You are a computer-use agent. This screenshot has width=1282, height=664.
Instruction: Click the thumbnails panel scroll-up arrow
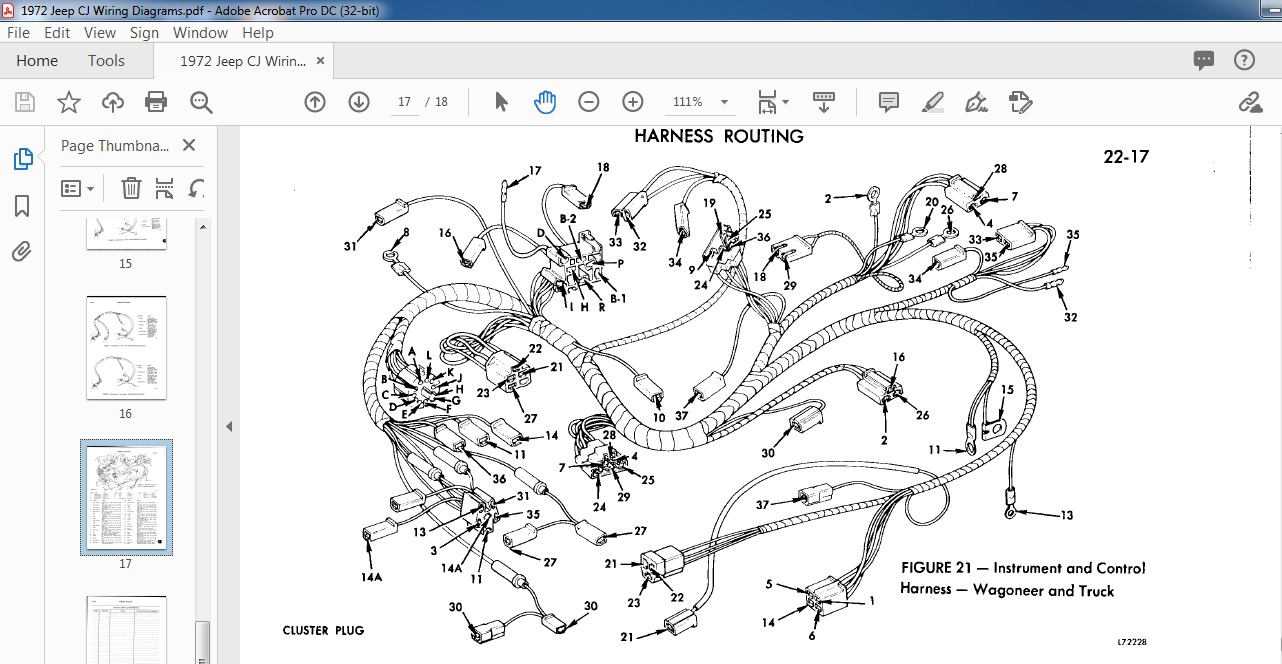click(x=203, y=227)
